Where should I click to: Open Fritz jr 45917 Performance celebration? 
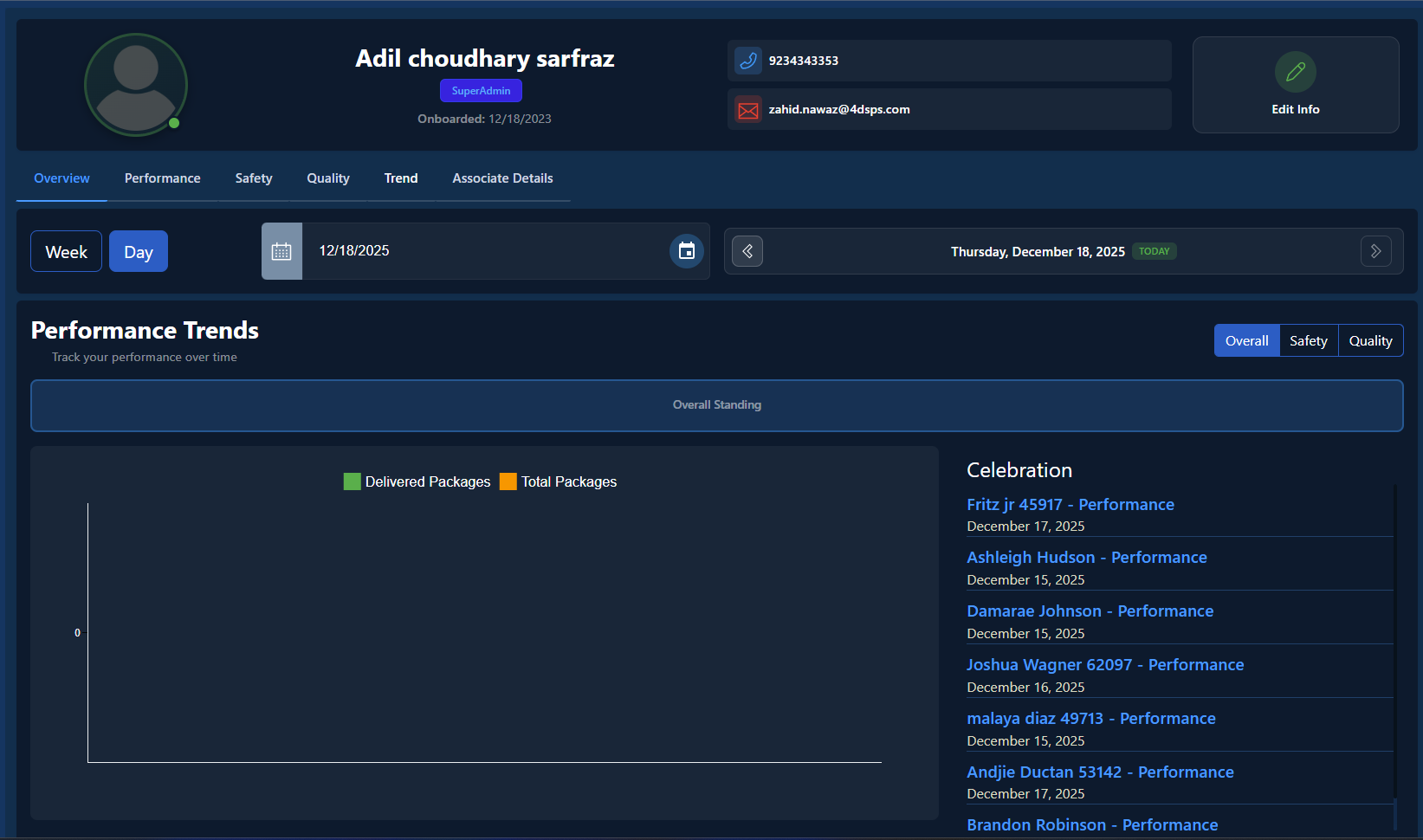pyautogui.click(x=1070, y=505)
